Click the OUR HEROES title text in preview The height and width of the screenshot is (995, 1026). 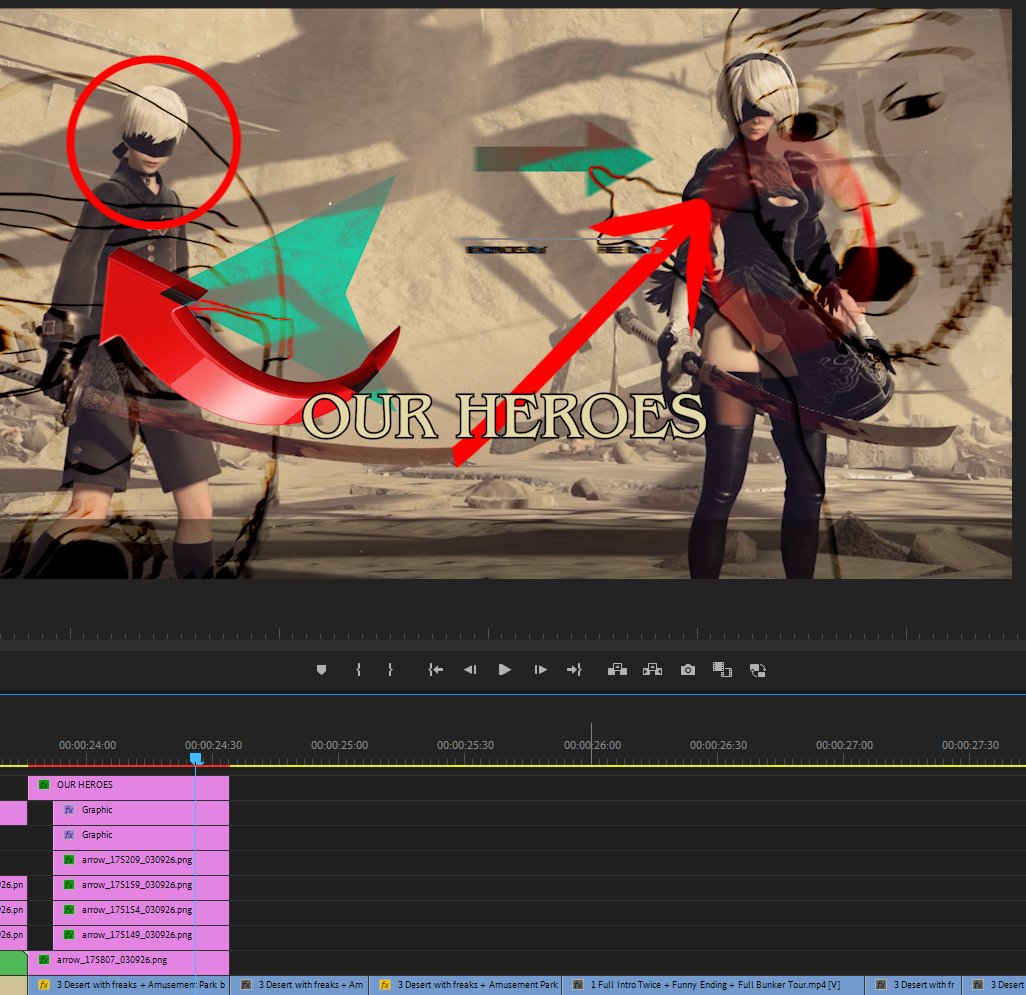click(504, 417)
